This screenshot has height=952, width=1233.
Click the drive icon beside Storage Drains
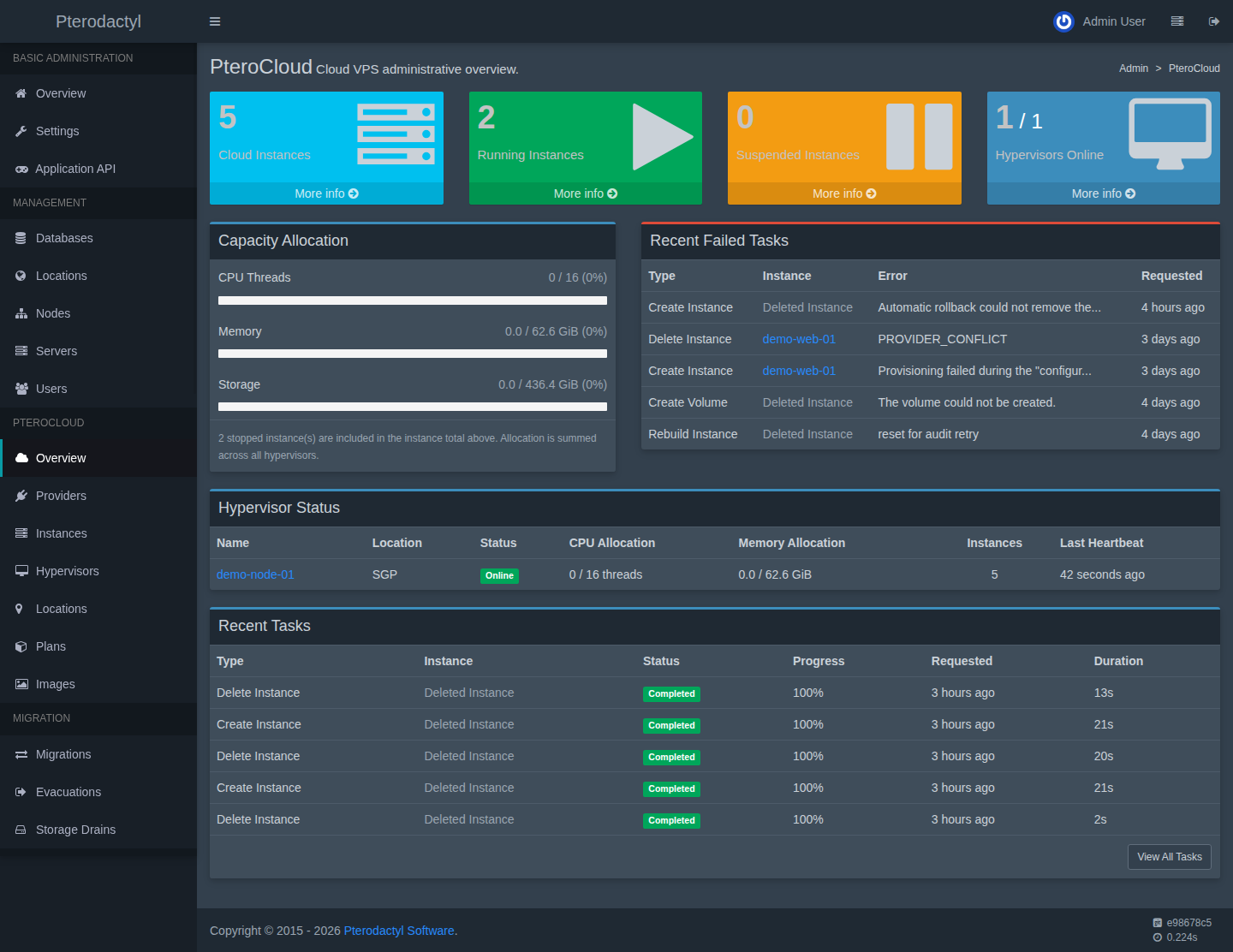pyautogui.click(x=21, y=830)
